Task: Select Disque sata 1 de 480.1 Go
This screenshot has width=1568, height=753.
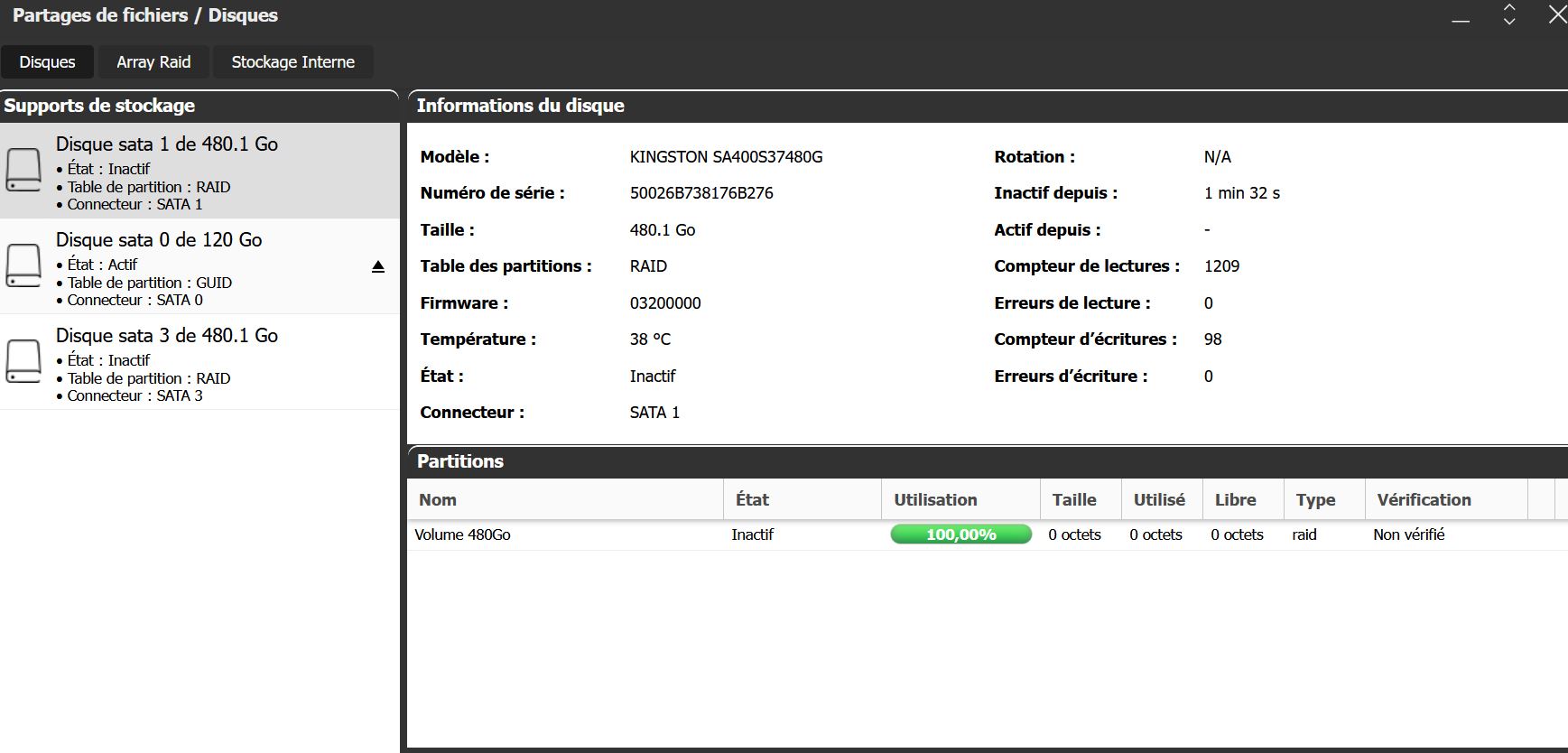Action: tap(199, 172)
